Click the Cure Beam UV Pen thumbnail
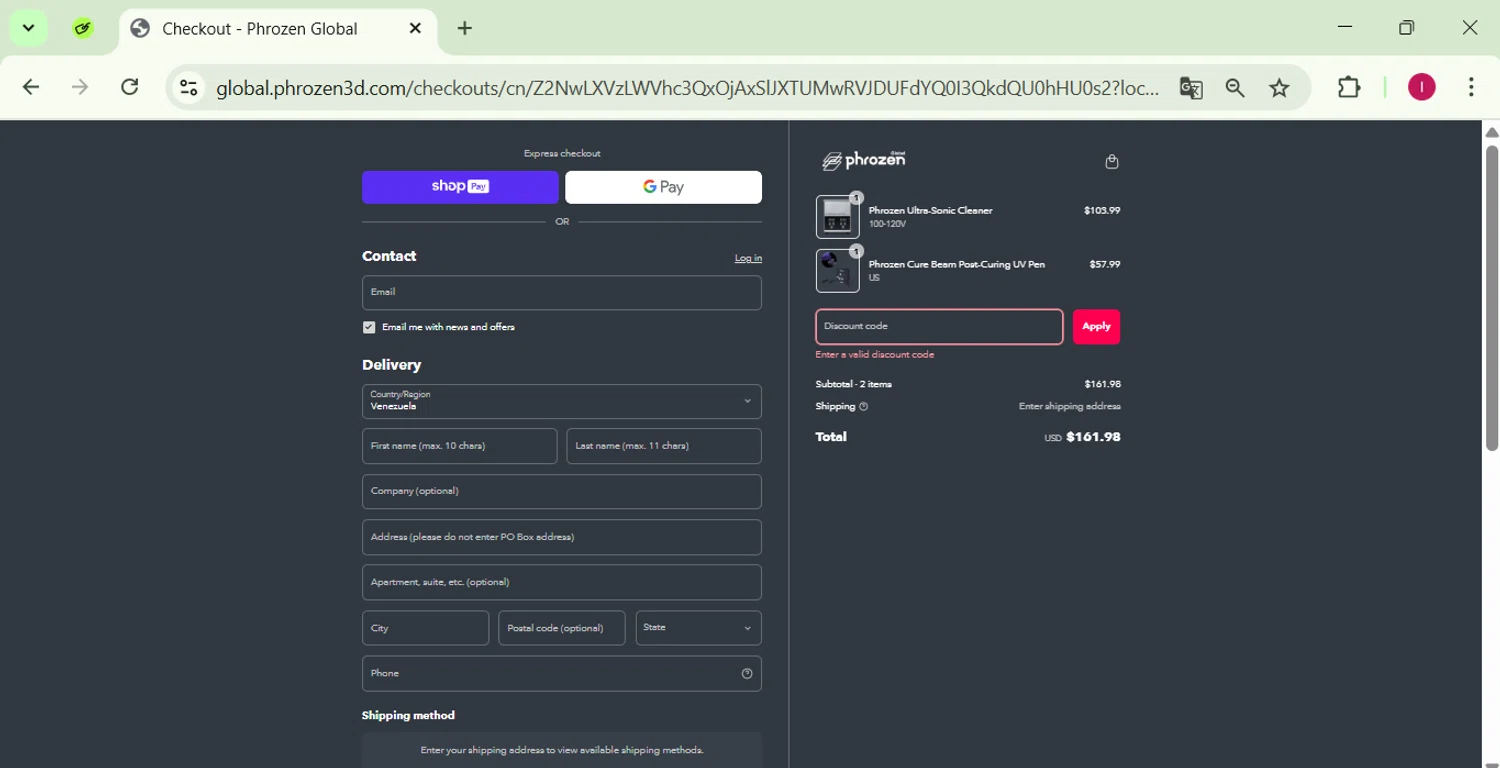The width and height of the screenshot is (1500, 768). tap(837, 271)
